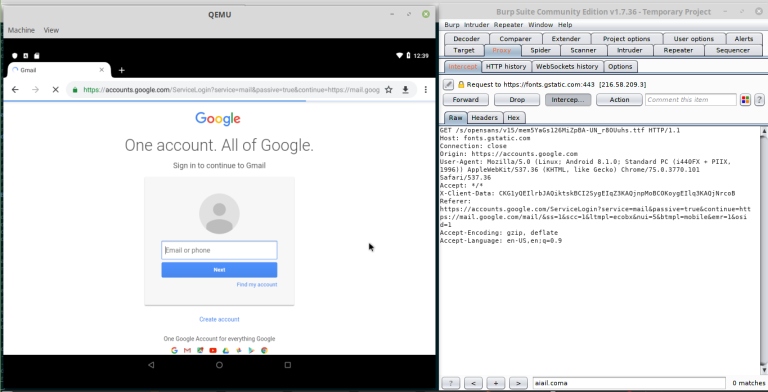Open the Window menu in Burp

point(540,25)
